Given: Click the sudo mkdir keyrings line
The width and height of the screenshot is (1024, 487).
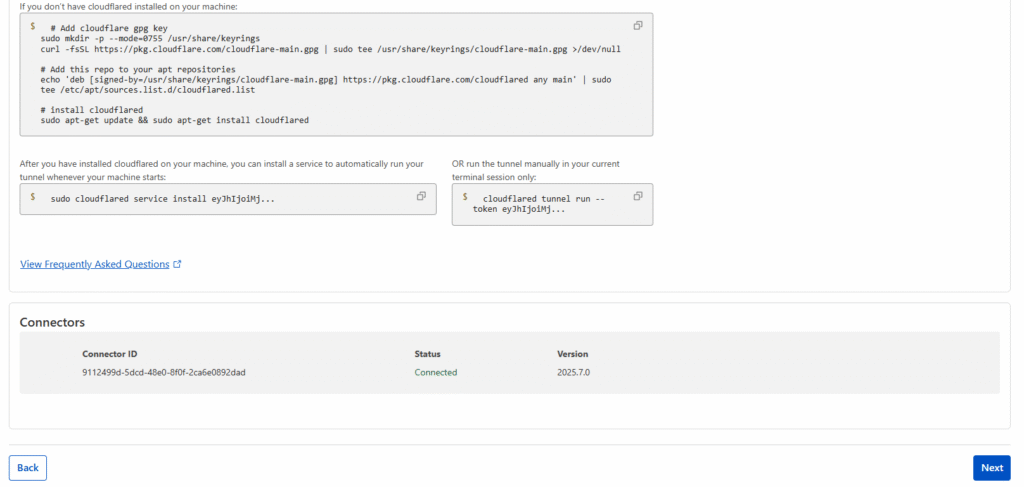Looking at the screenshot, I should 150,39.
